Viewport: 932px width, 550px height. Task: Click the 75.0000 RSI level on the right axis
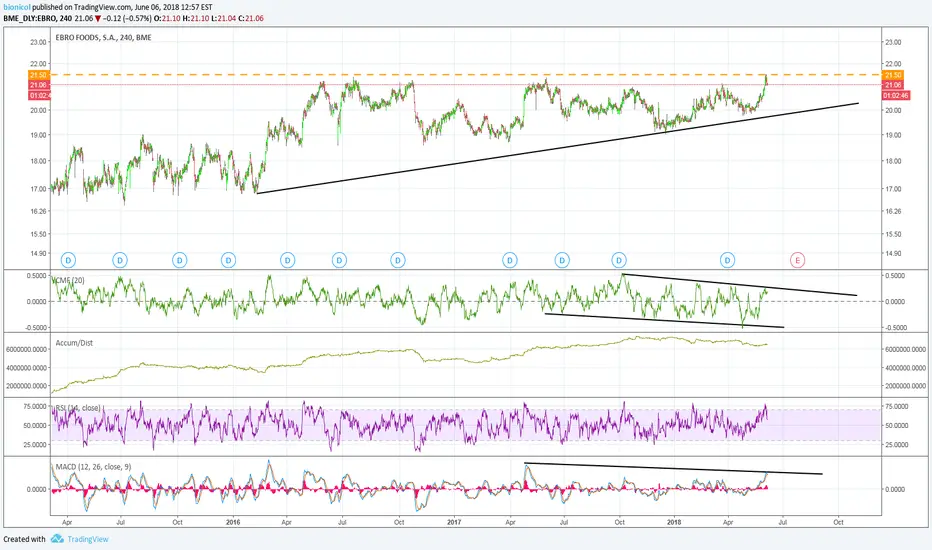pyautogui.click(x=895, y=406)
